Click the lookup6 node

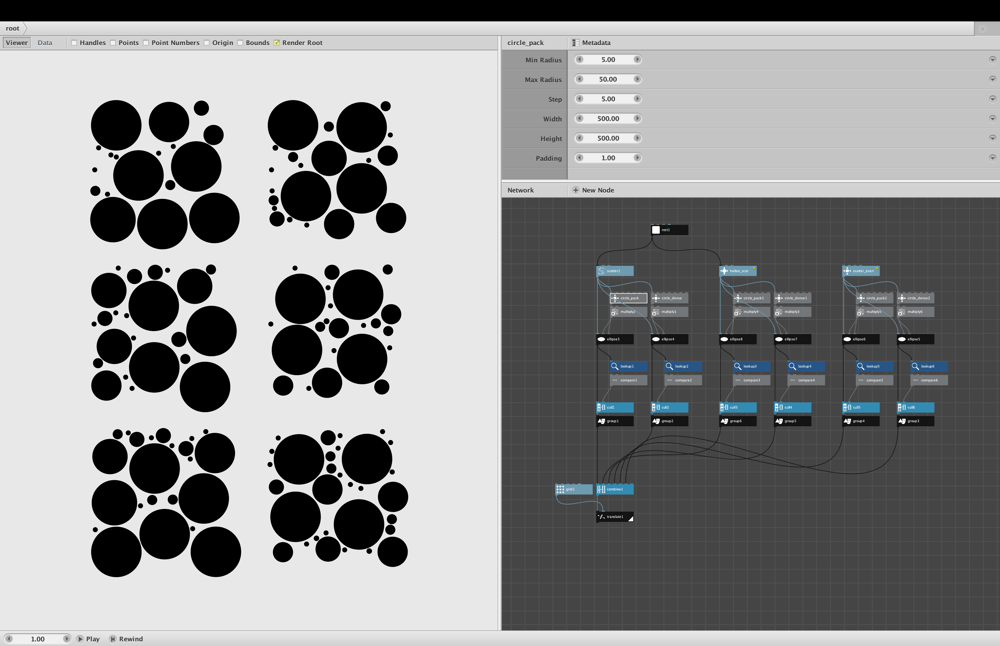click(929, 367)
